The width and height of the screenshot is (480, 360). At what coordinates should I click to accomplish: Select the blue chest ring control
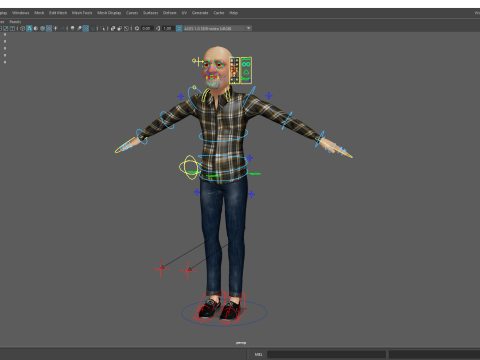[x=223, y=136]
